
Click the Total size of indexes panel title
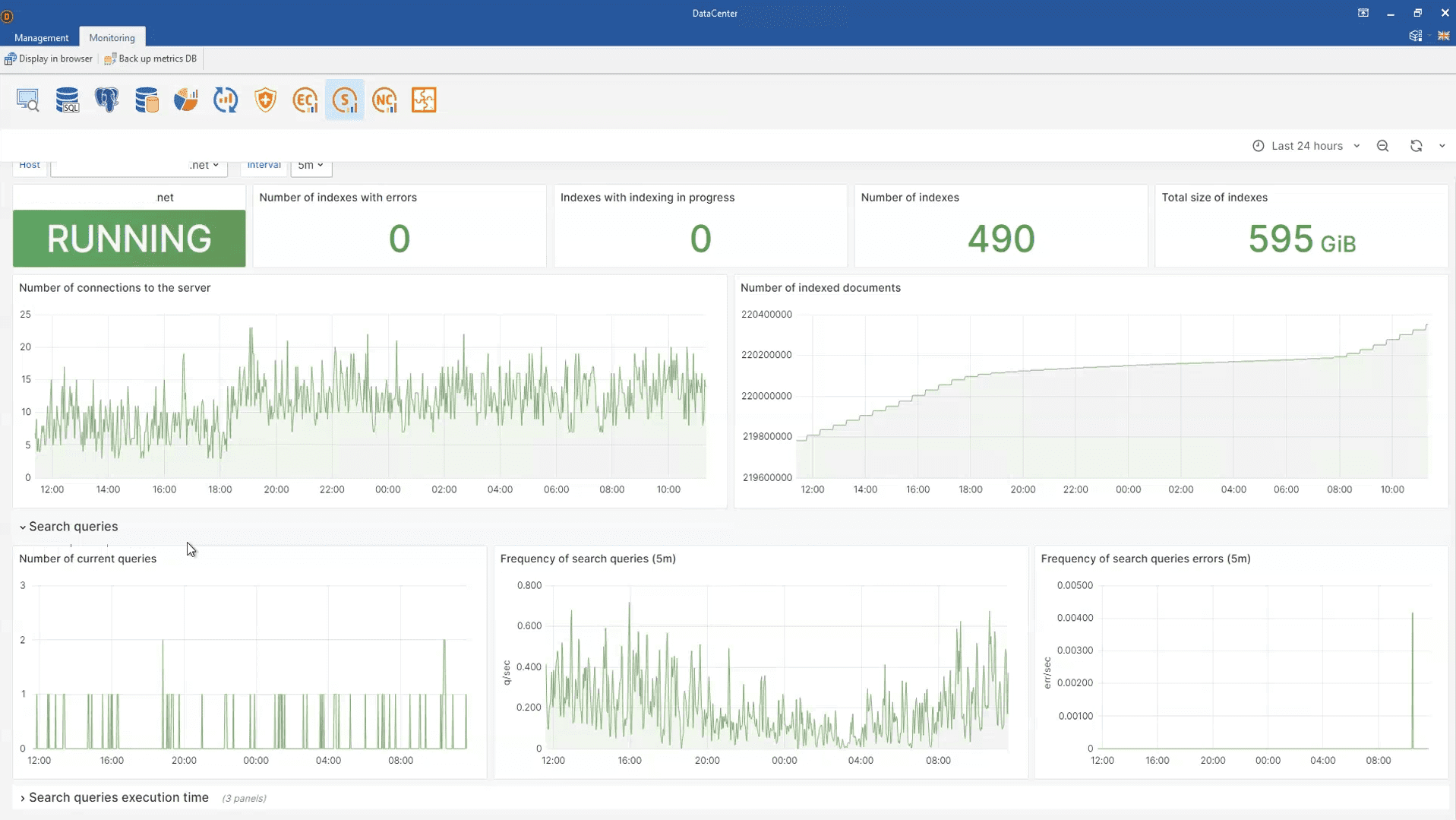pos(1214,198)
